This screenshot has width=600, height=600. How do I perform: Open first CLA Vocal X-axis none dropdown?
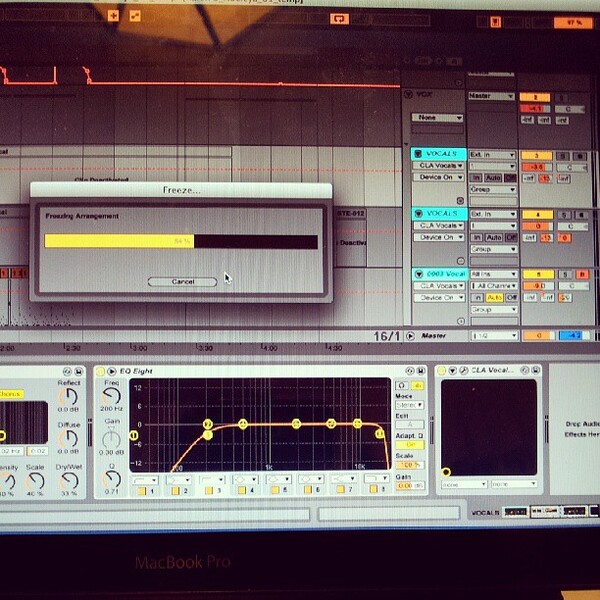[x=464, y=484]
